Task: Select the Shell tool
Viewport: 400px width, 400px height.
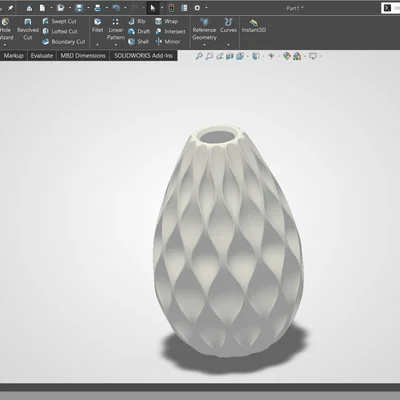Action: click(x=138, y=42)
